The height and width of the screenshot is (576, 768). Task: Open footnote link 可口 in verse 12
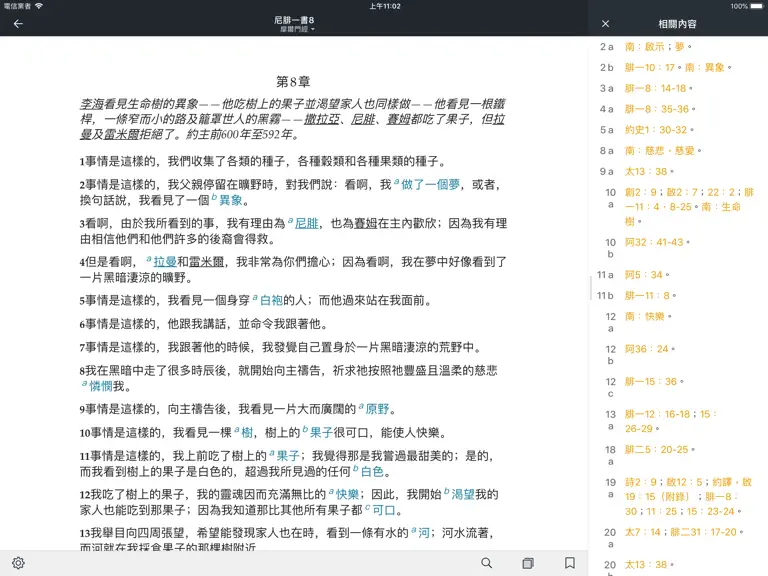tap(384, 510)
